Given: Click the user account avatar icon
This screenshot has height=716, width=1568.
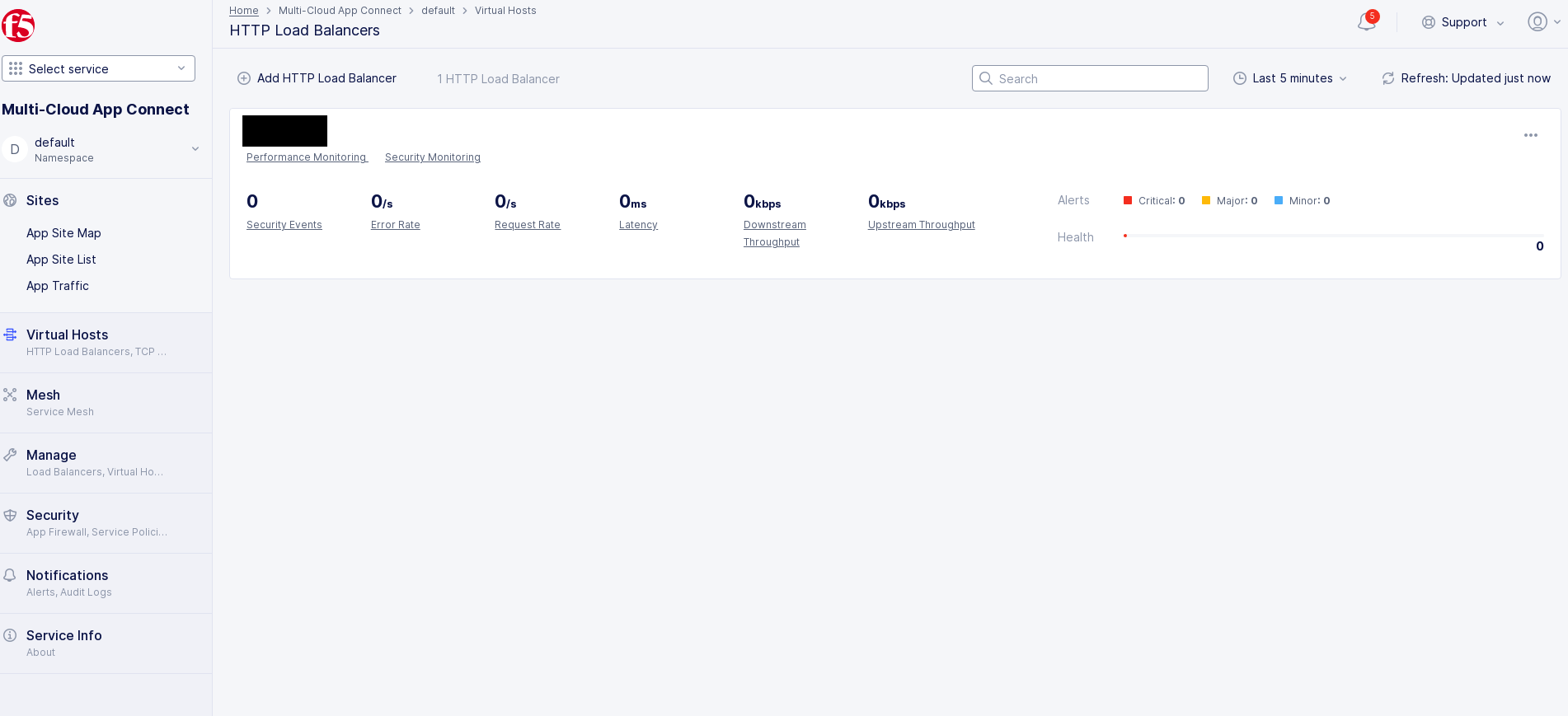Looking at the screenshot, I should pos(1537,22).
